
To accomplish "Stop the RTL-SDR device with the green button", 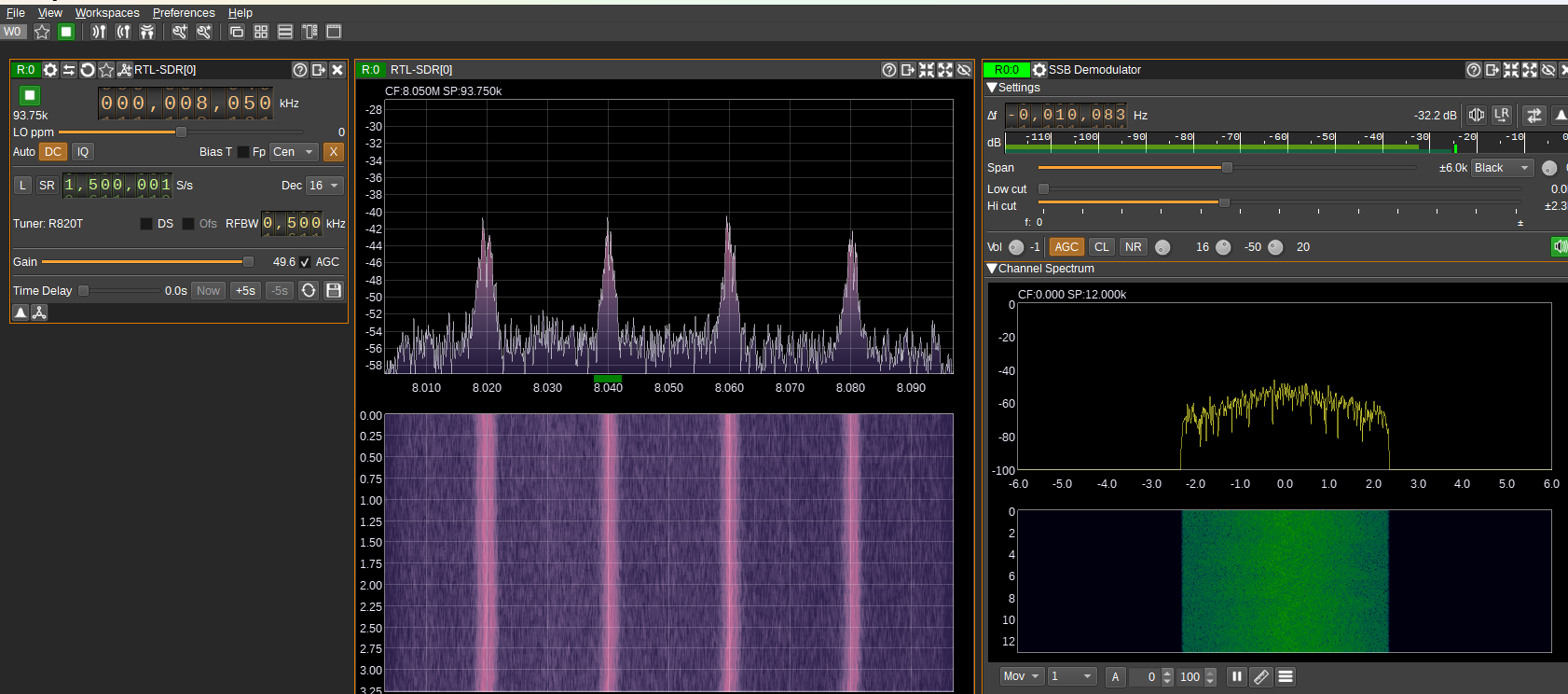I will coord(30,95).
